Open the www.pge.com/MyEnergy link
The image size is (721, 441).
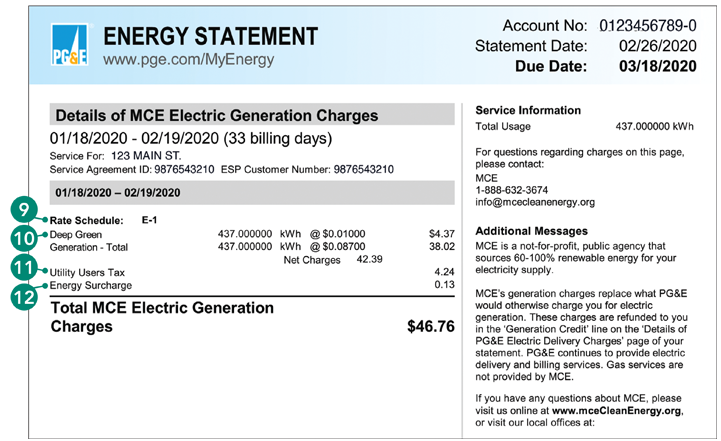coord(189,60)
